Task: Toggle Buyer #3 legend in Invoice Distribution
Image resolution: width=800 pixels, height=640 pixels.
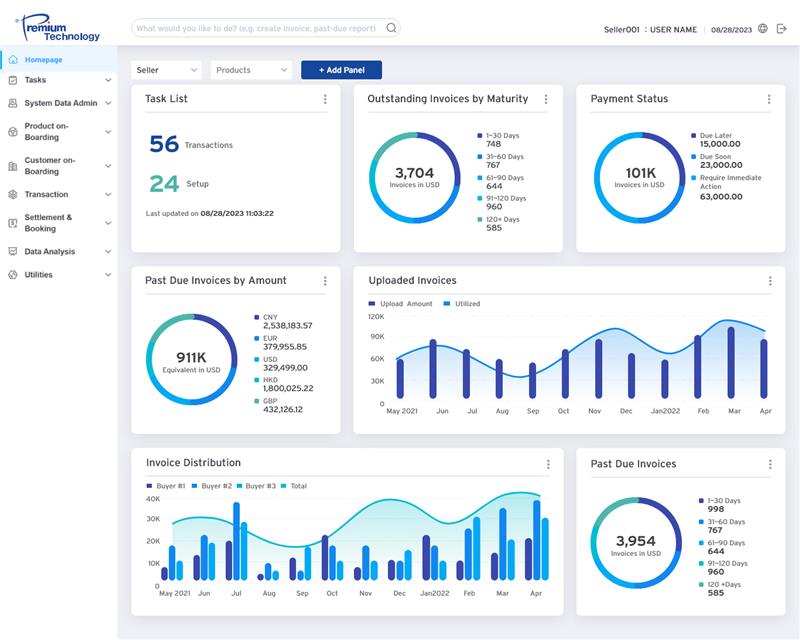Action: click(256, 486)
